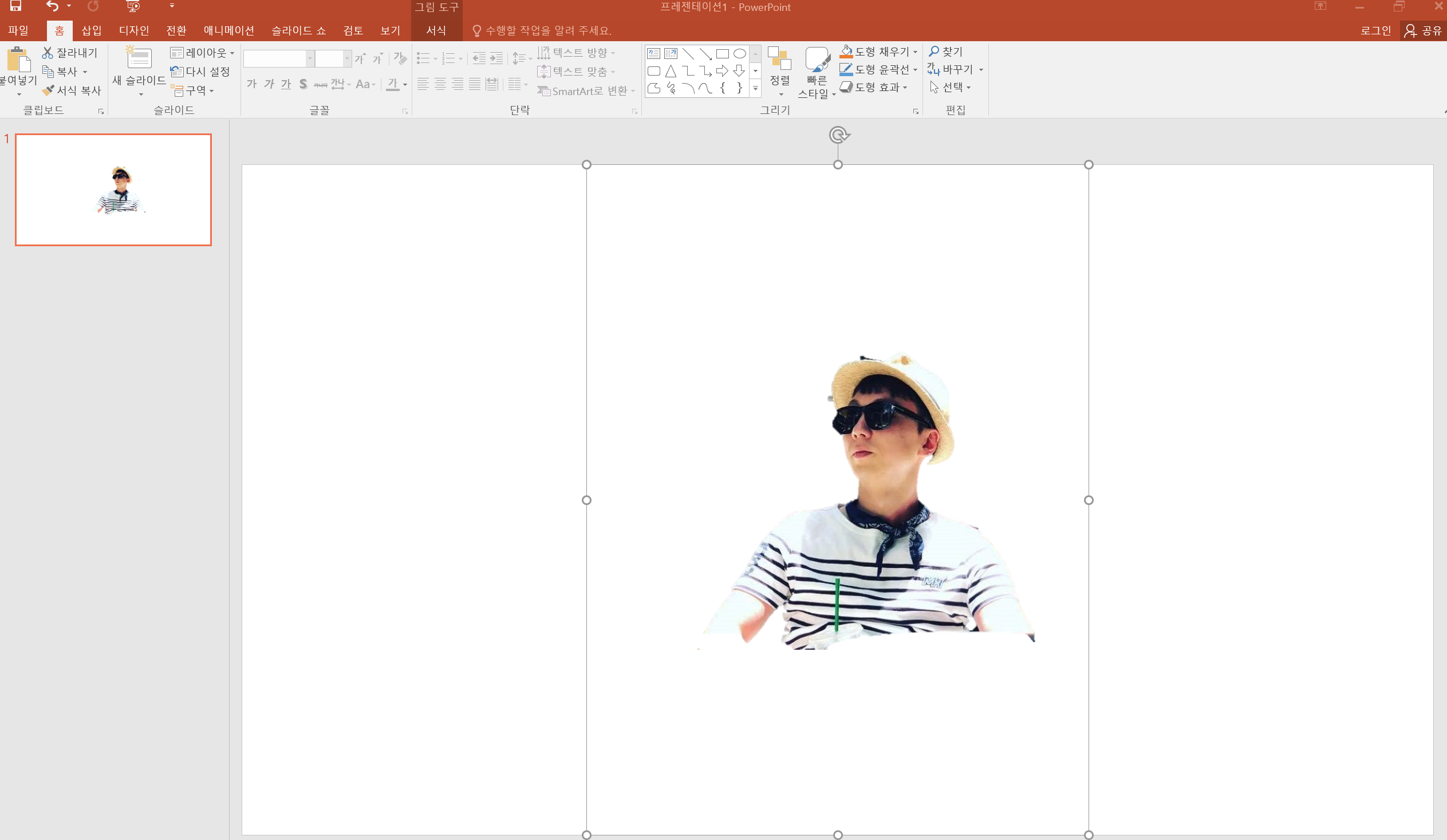Pick the oval shape in the shapes gallery
Screen dimensions: 1447x840
click(x=740, y=54)
